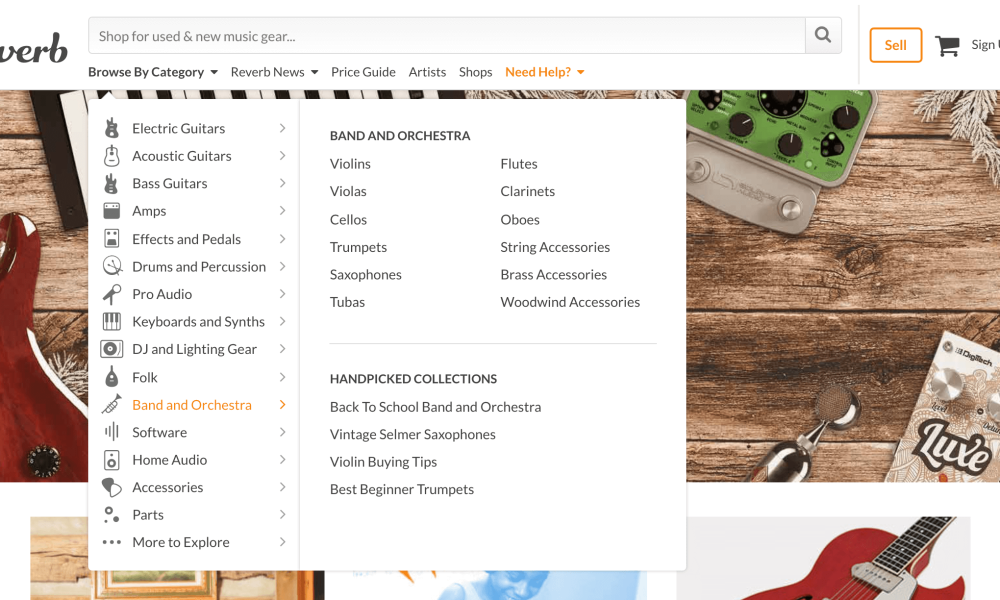Expand the Parts submenu chevron

pos(283,515)
